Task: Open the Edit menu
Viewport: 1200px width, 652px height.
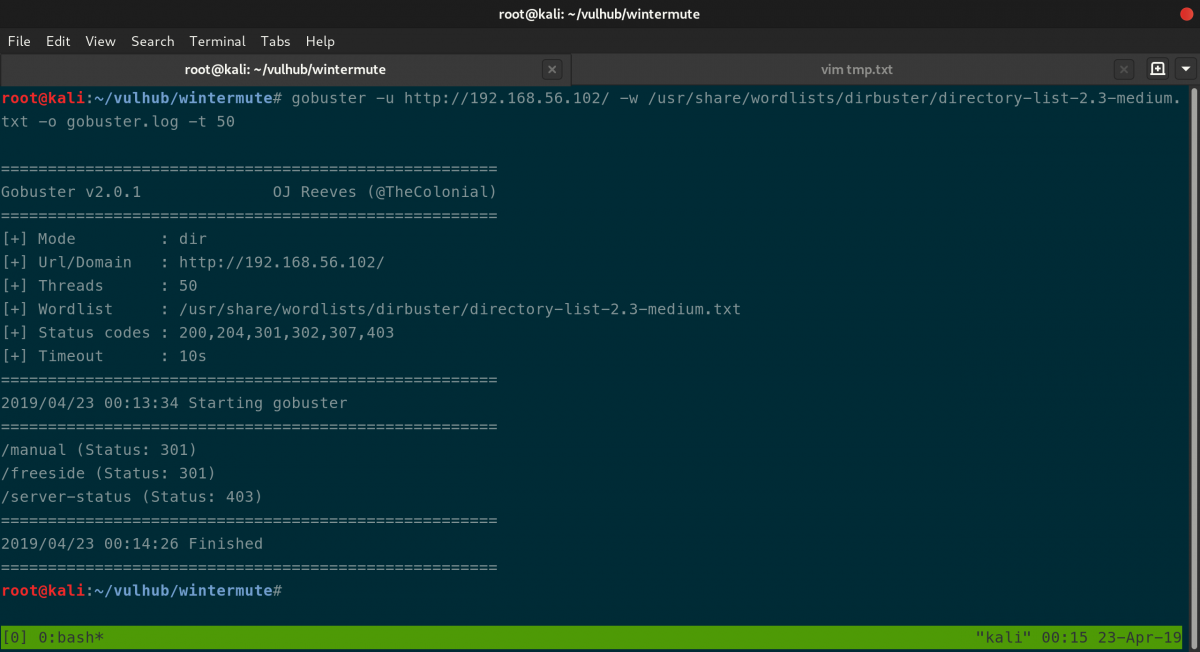Action: (x=57, y=41)
